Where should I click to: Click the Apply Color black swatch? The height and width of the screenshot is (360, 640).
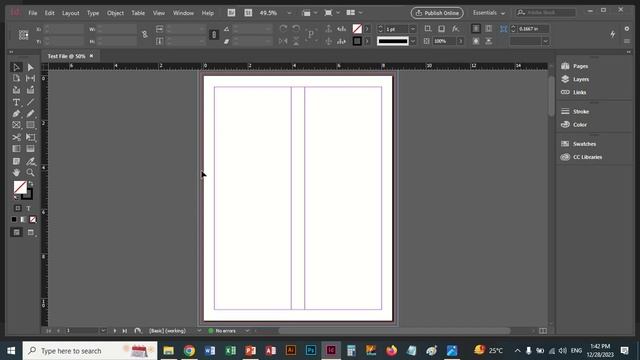point(14,220)
